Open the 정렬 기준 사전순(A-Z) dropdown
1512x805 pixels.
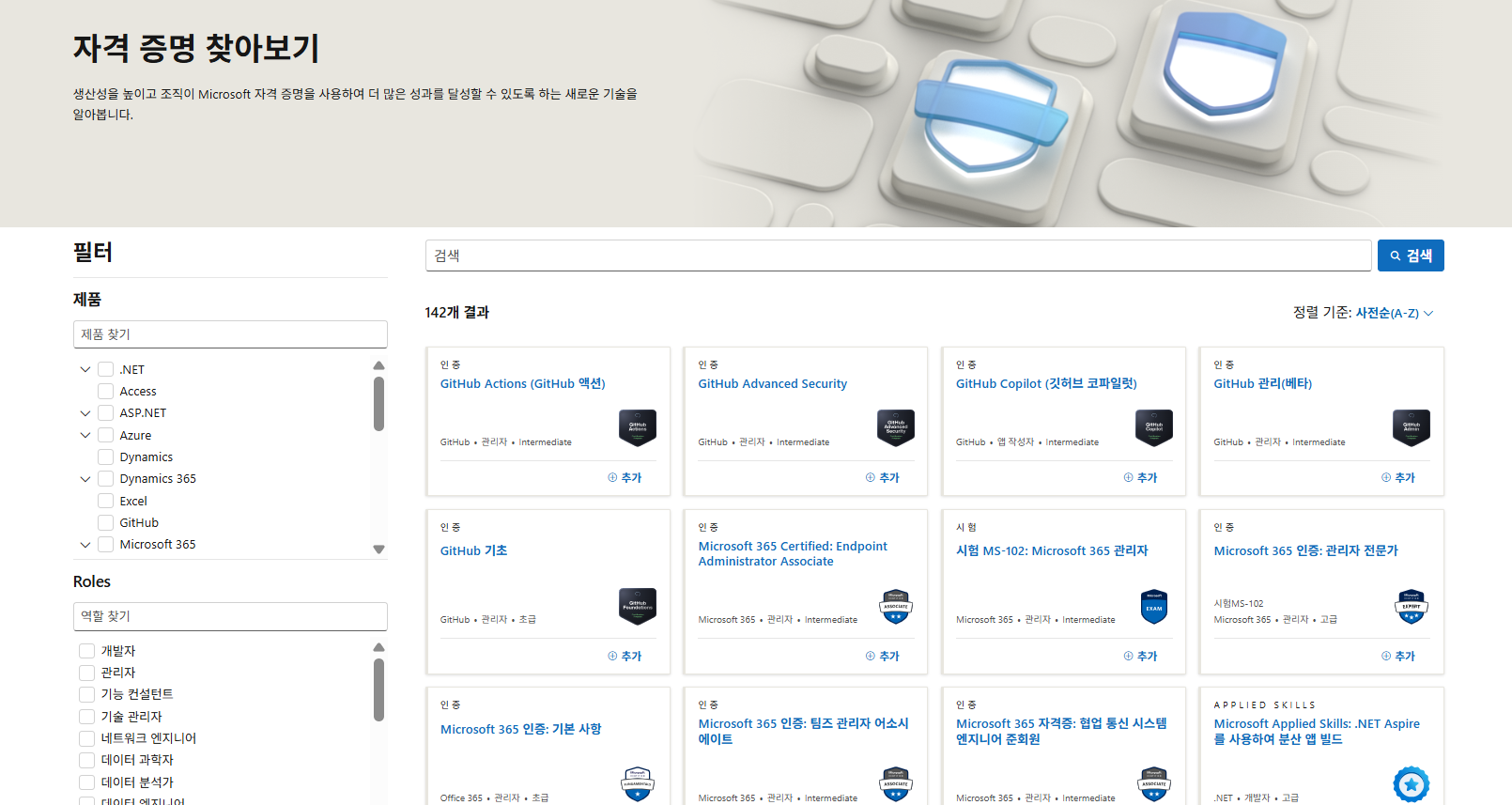click(x=1395, y=313)
